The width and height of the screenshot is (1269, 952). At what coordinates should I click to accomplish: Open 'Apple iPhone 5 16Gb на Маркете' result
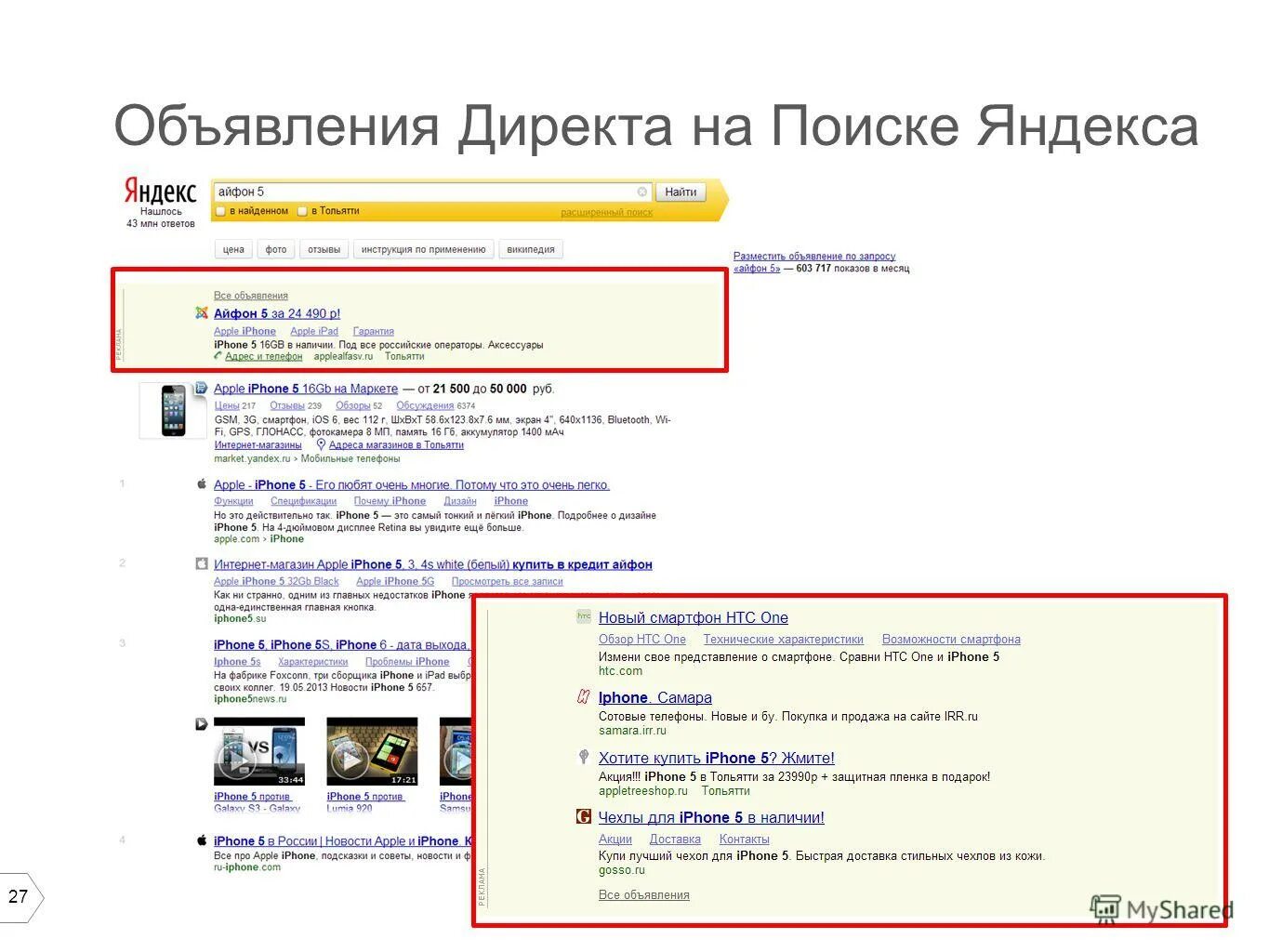306,389
